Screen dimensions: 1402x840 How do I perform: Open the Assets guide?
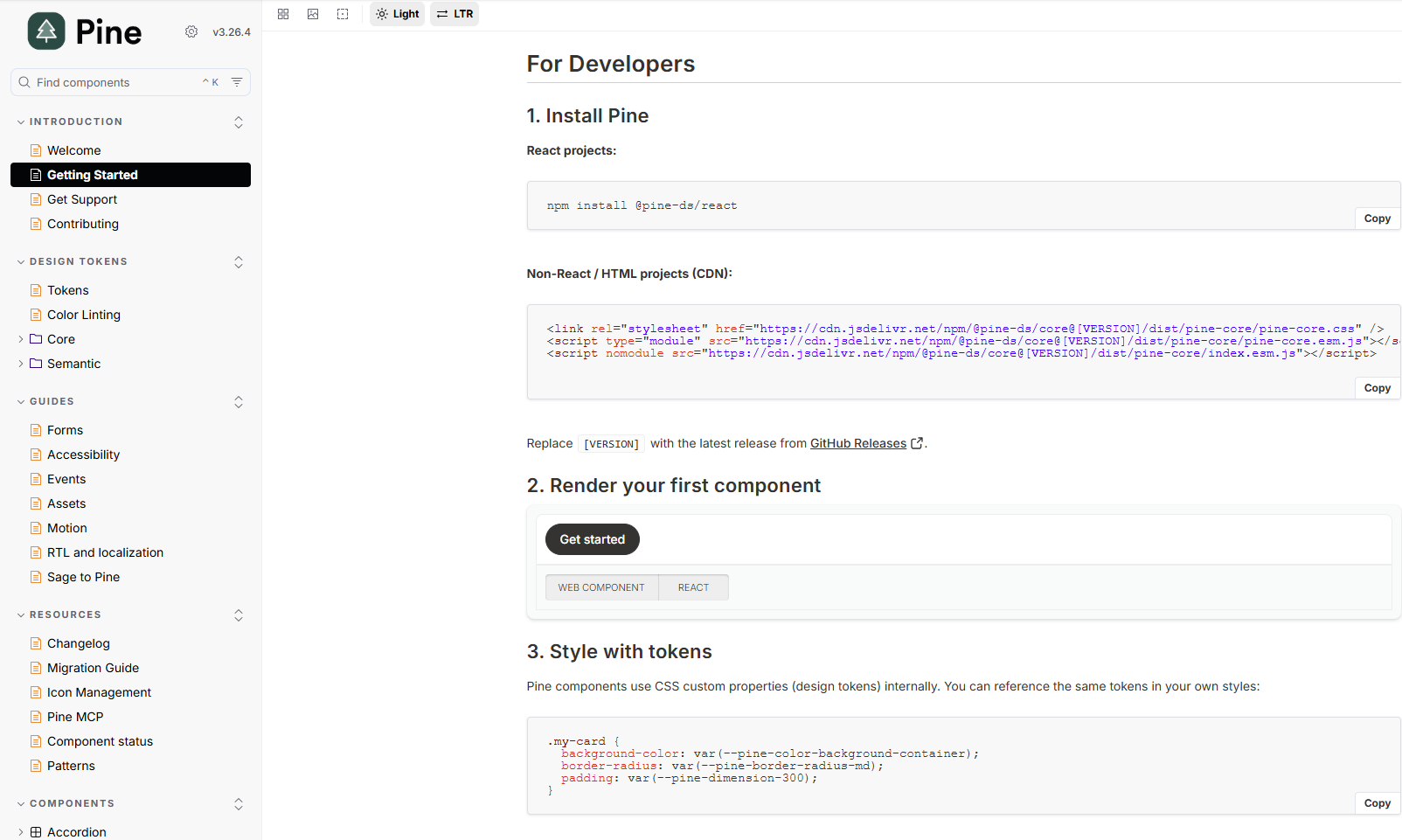point(130,503)
